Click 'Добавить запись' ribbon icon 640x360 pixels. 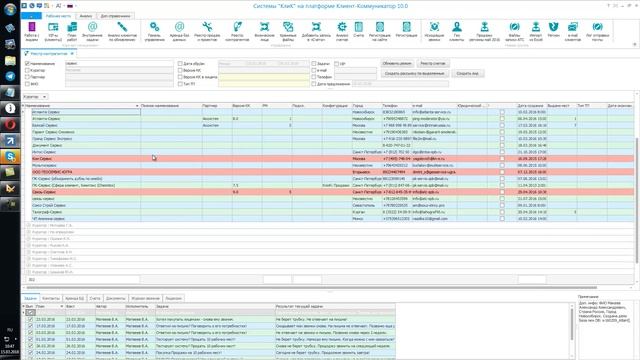click(316, 31)
